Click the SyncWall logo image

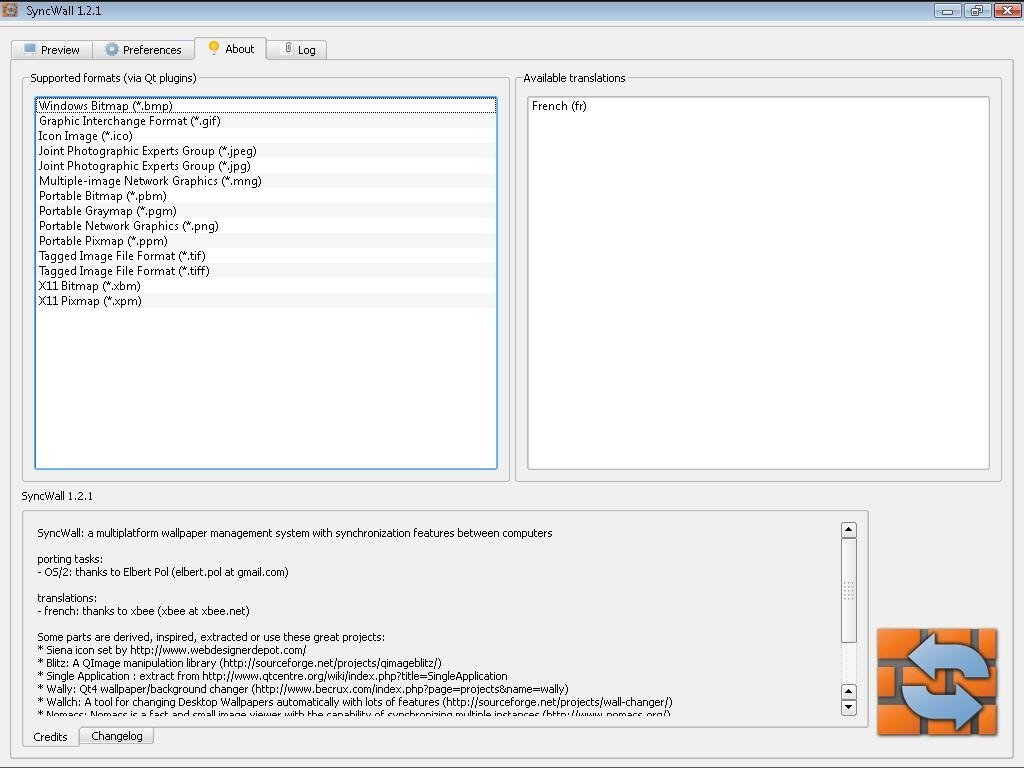pyautogui.click(x=937, y=682)
